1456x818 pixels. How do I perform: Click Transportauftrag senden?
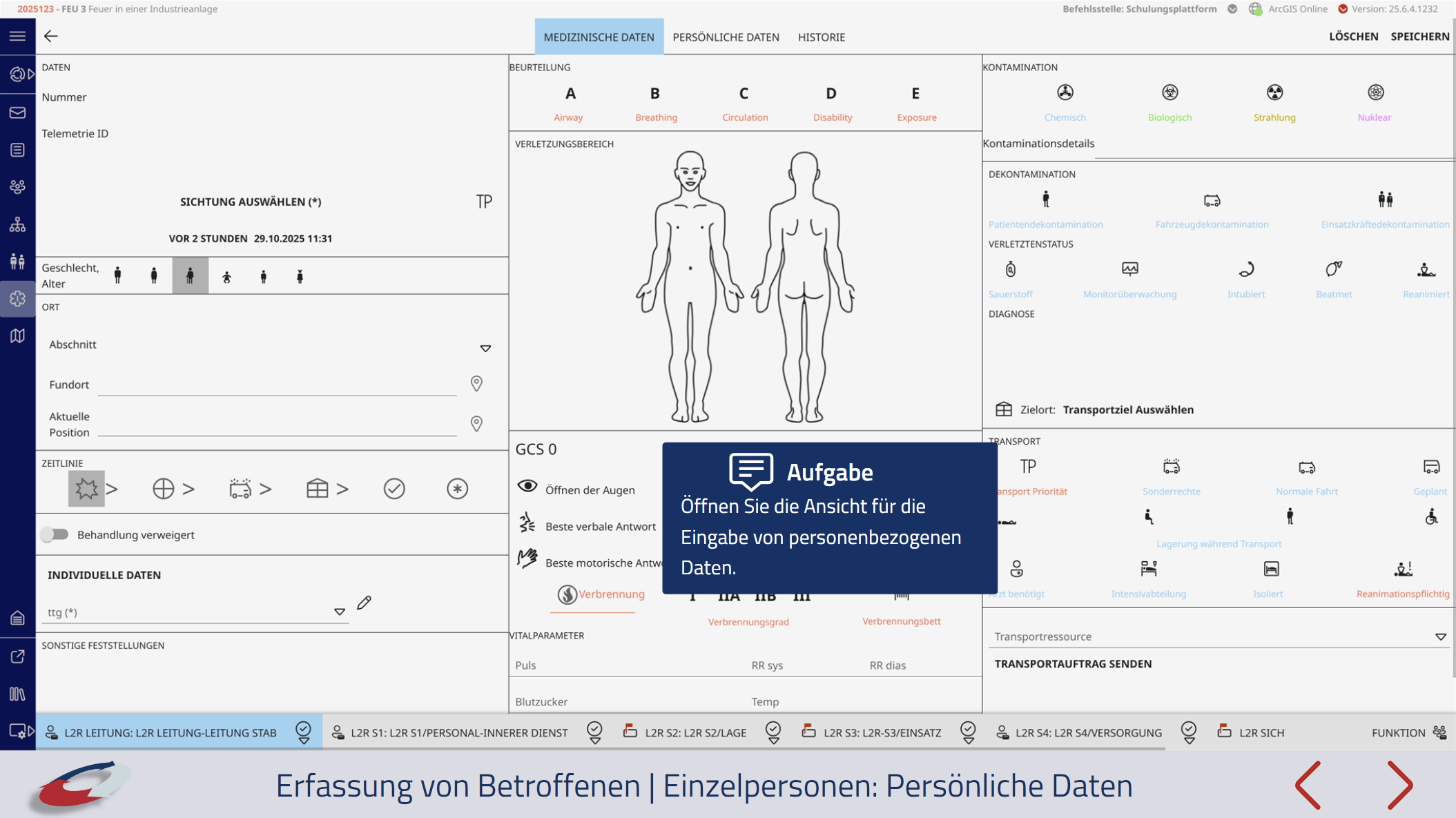pos(1073,664)
